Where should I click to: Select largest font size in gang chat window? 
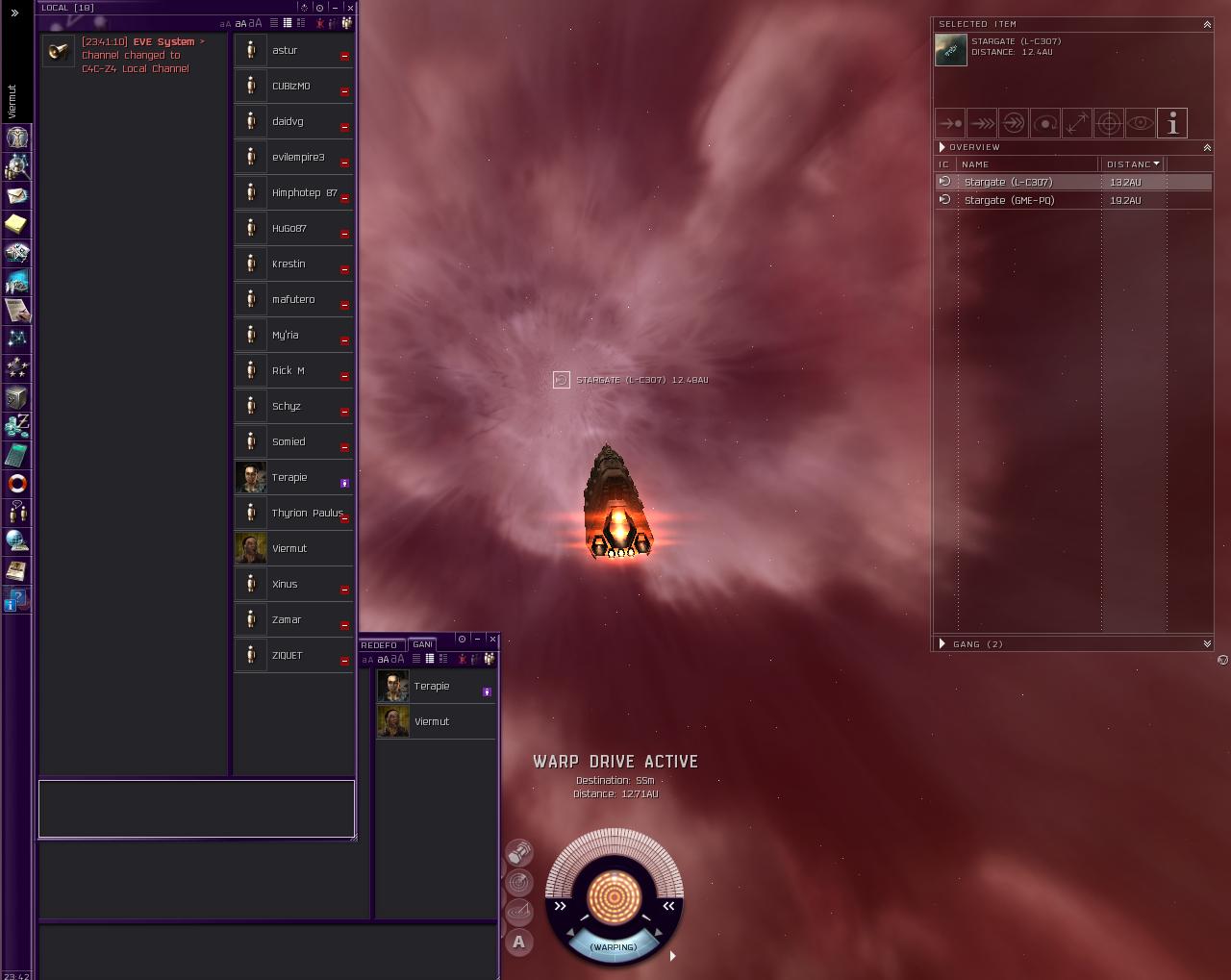coord(397,659)
